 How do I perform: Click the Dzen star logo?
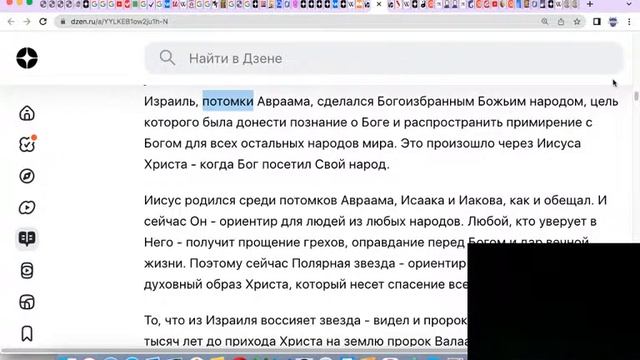(x=27, y=58)
